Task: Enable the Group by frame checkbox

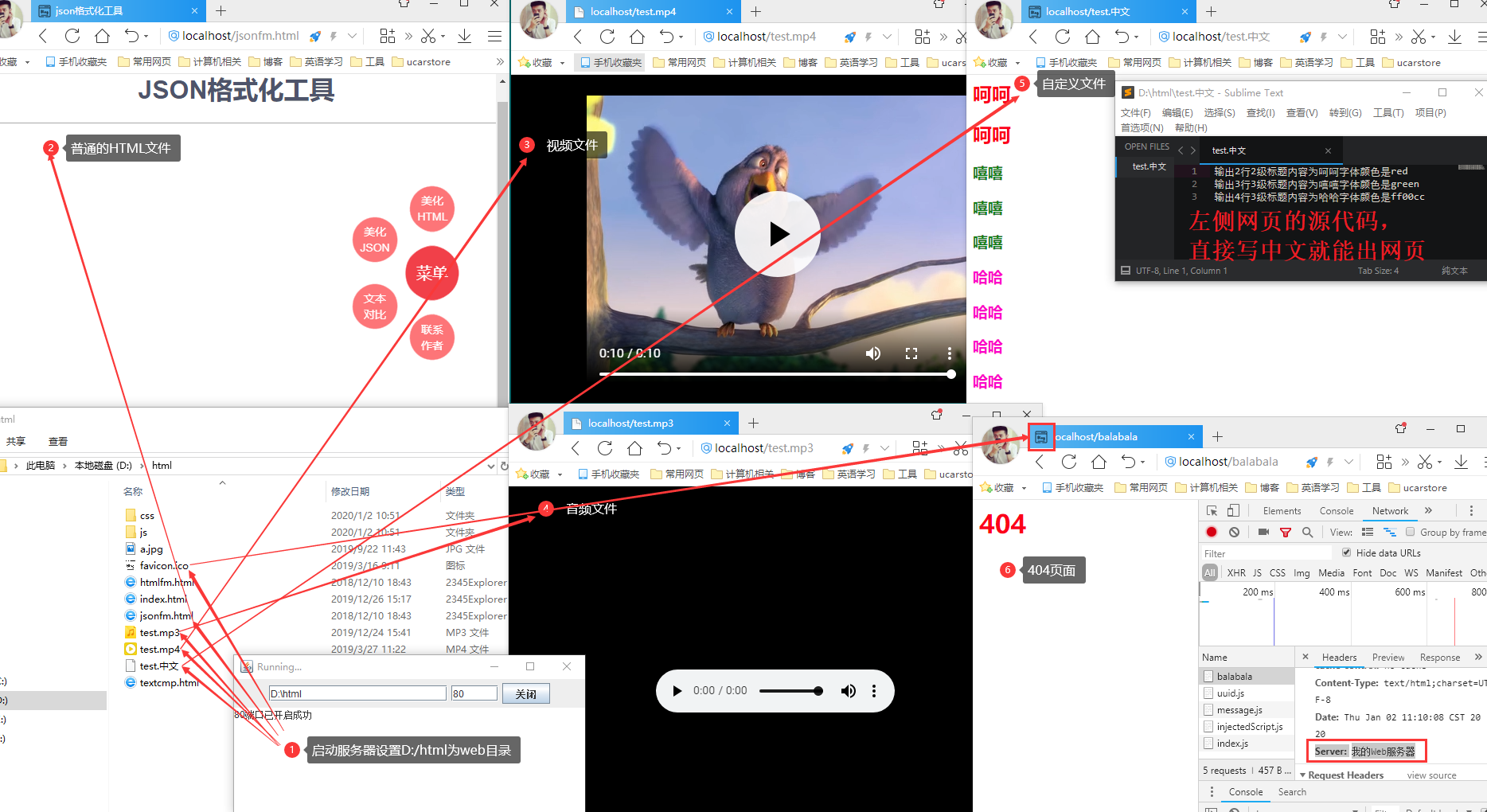Action: coord(1410,532)
